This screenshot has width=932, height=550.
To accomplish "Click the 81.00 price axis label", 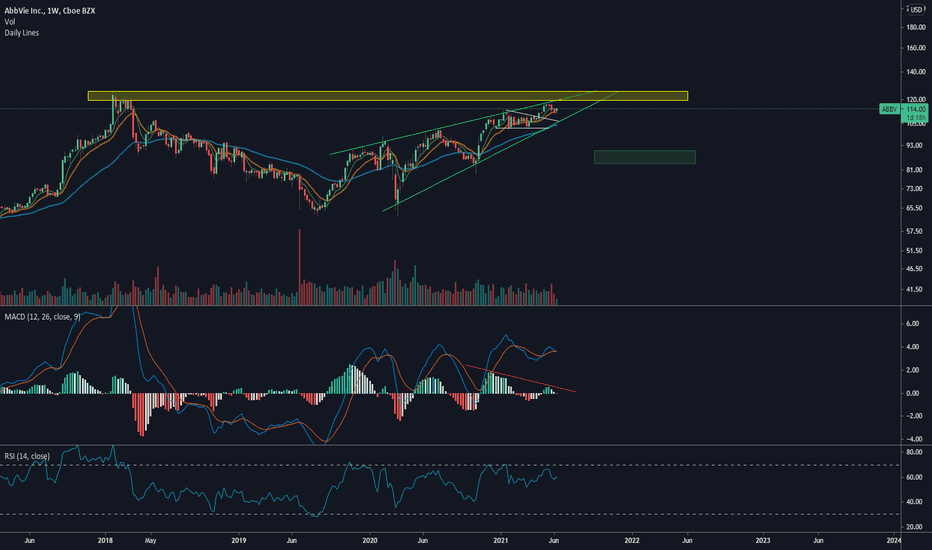I will 916,170.
